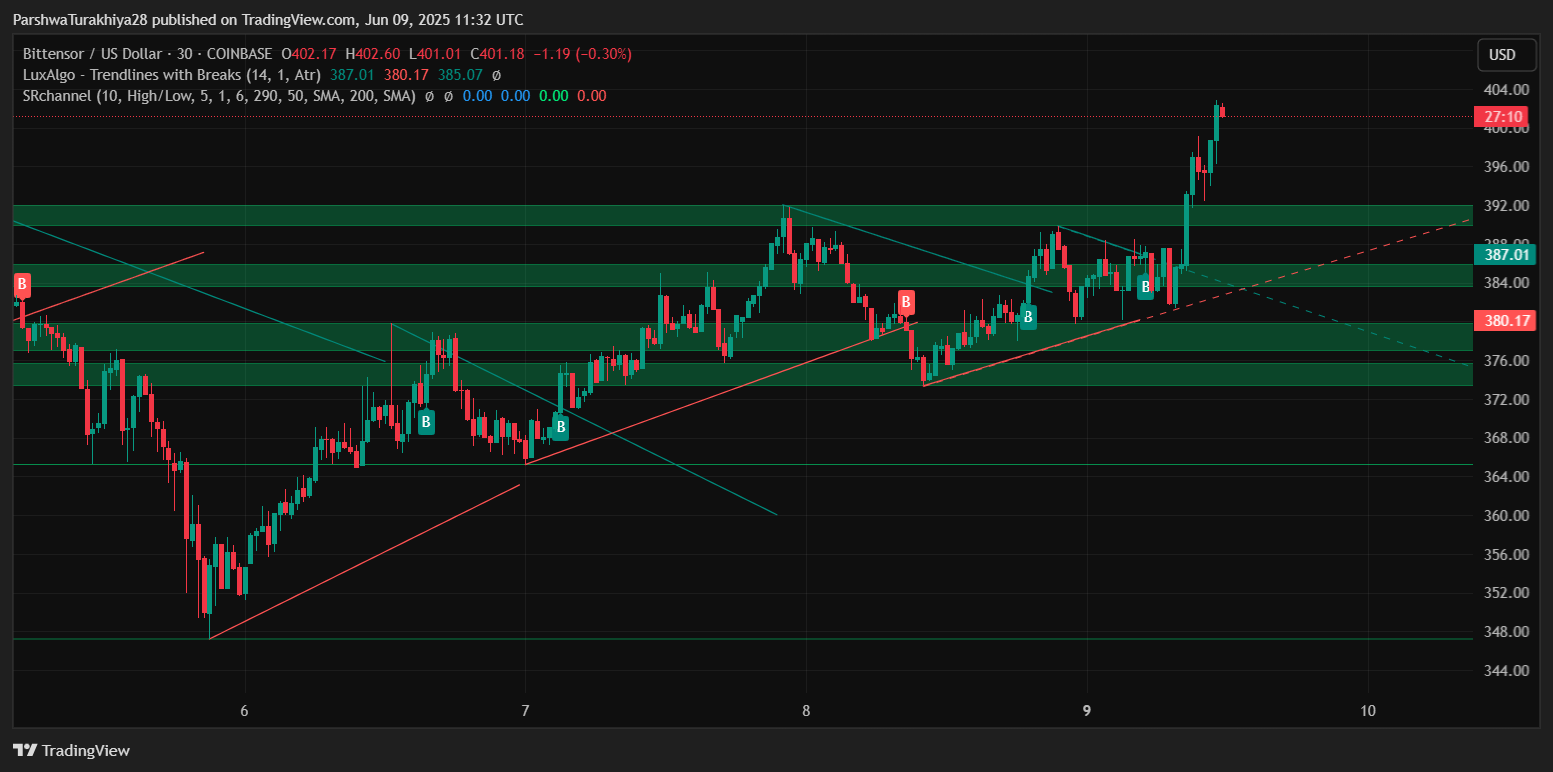The image size is (1553, 772).
Task: Click the 392.00 price scale label
Action: coord(1506,206)
